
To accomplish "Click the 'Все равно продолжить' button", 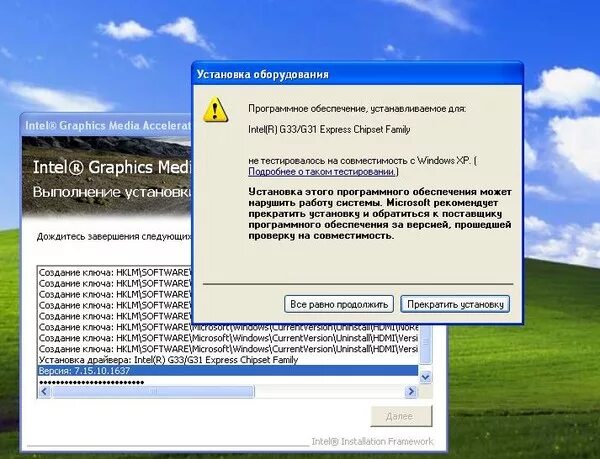I will 339,304.
